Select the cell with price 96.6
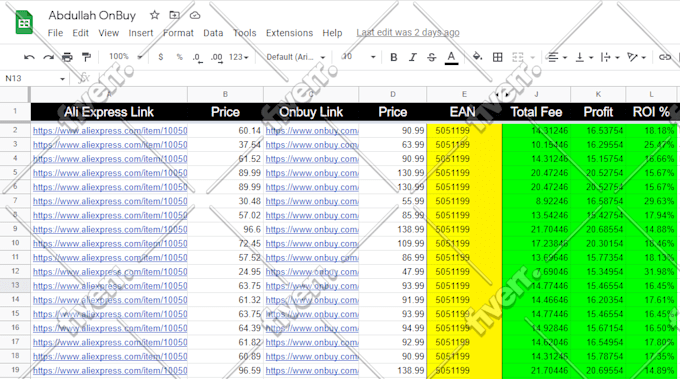680x379 pixels. [x=225, y=229]
